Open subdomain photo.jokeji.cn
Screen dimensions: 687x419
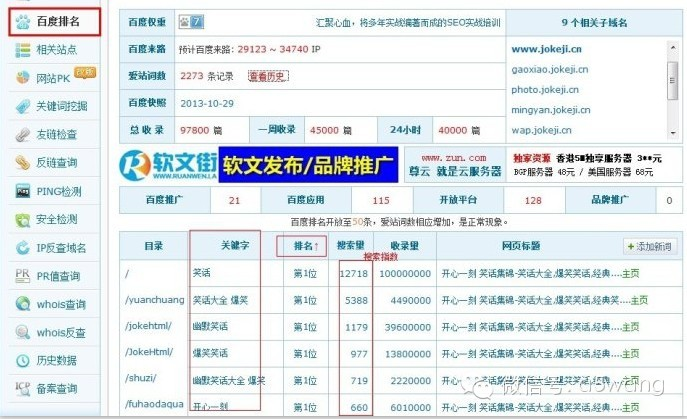coord(545,89)
